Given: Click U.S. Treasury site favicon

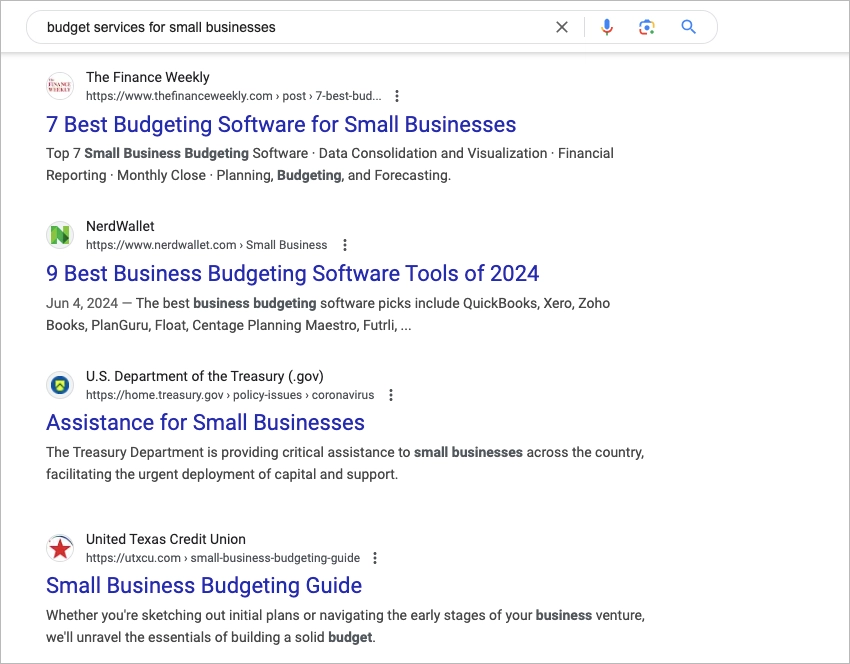Looking at the screenshot, I should point(60,385).
